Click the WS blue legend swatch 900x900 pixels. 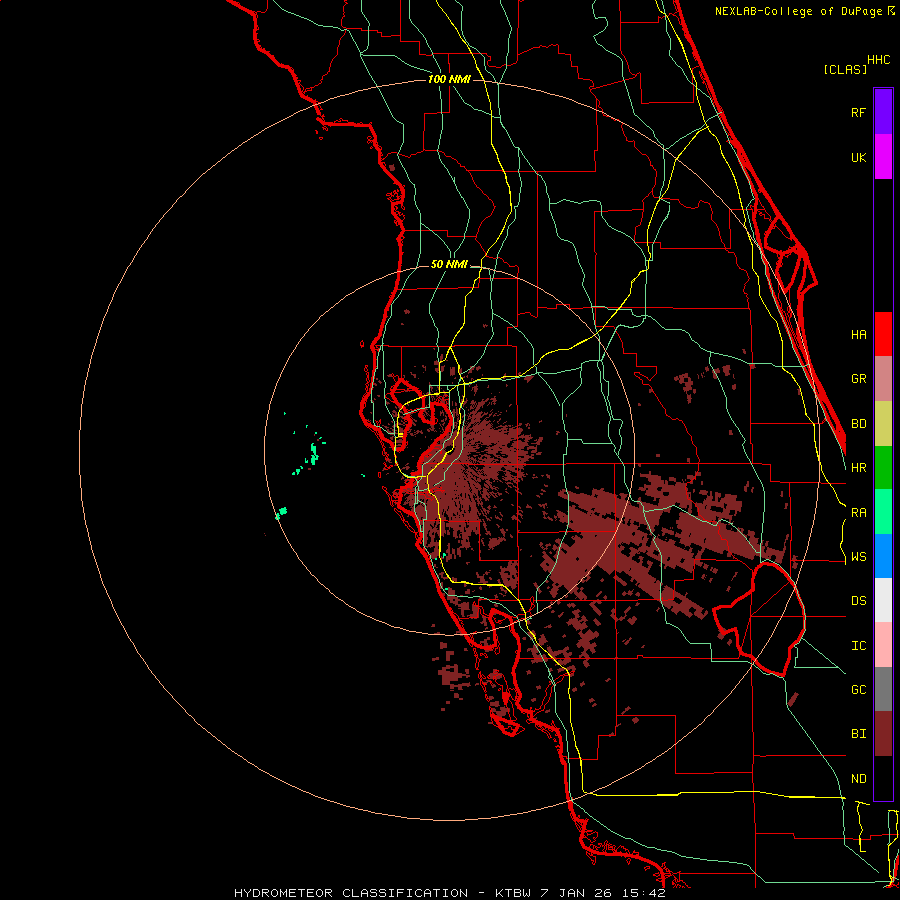click(883, 556)
